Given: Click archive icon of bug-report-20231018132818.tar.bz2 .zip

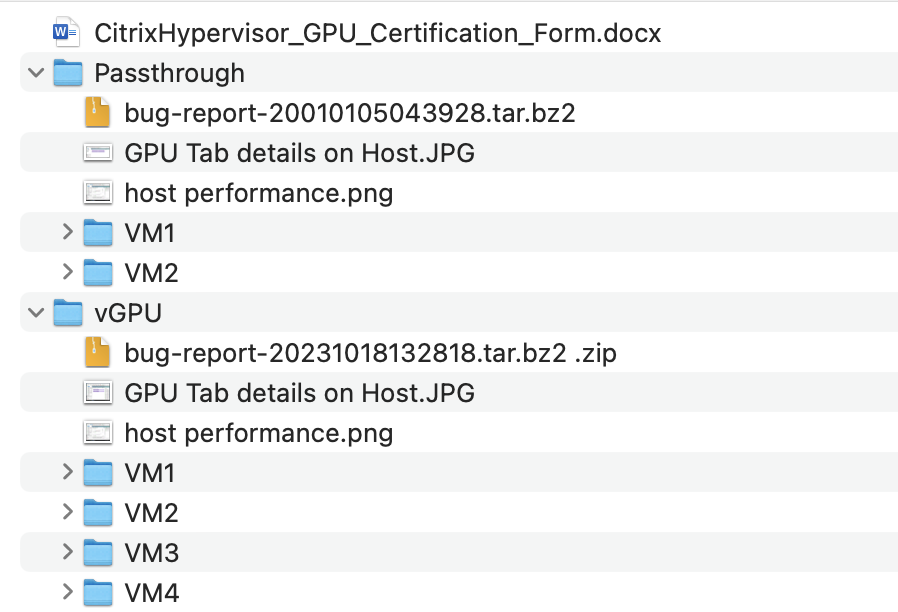Looking at the screenshot, I should (x=97, y=352).
